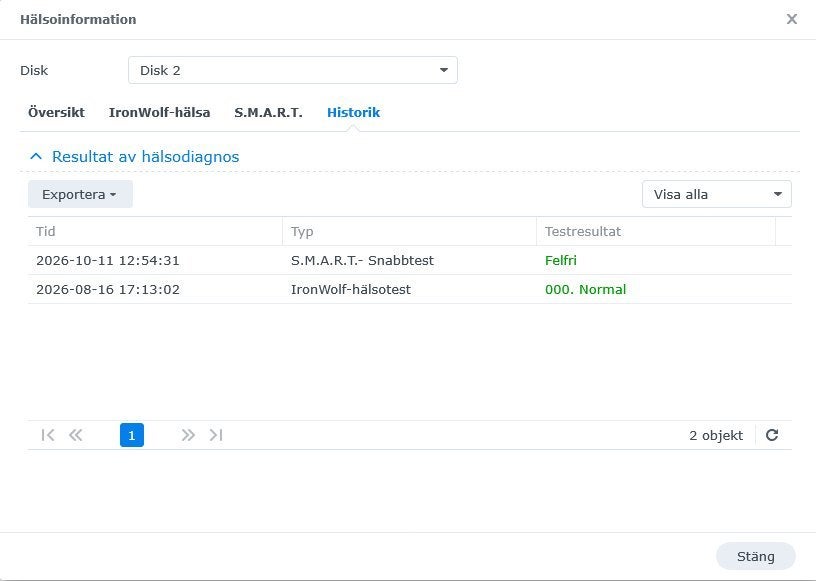Viewport: 816px width, 581px height.
Task: Switch to the Översikt tab
Action: 56,112
